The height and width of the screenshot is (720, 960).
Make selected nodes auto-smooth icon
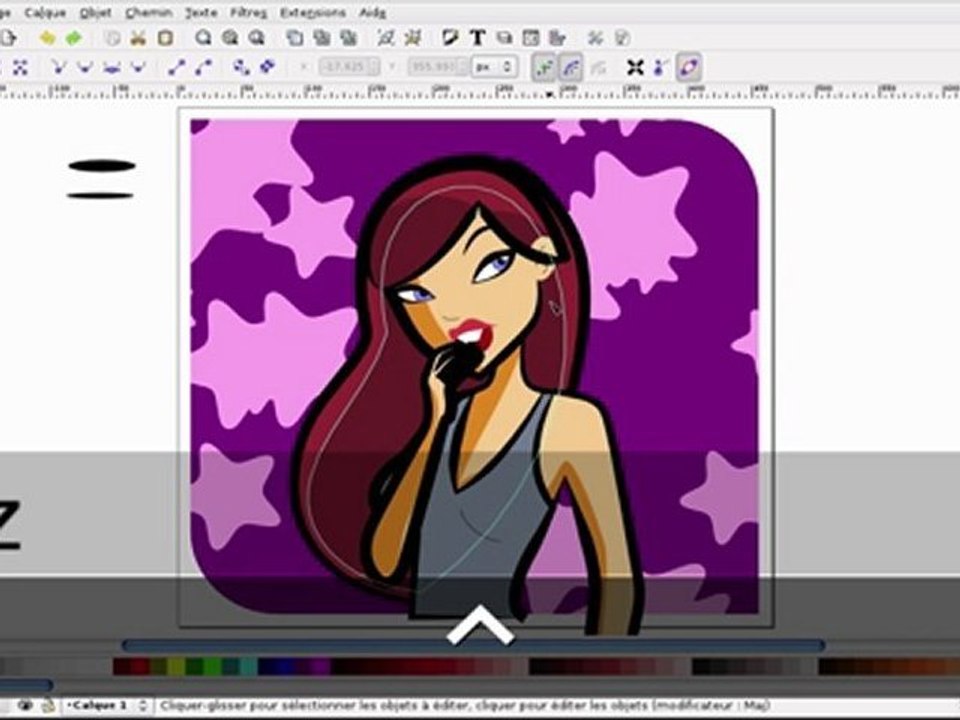pos(138,67)
